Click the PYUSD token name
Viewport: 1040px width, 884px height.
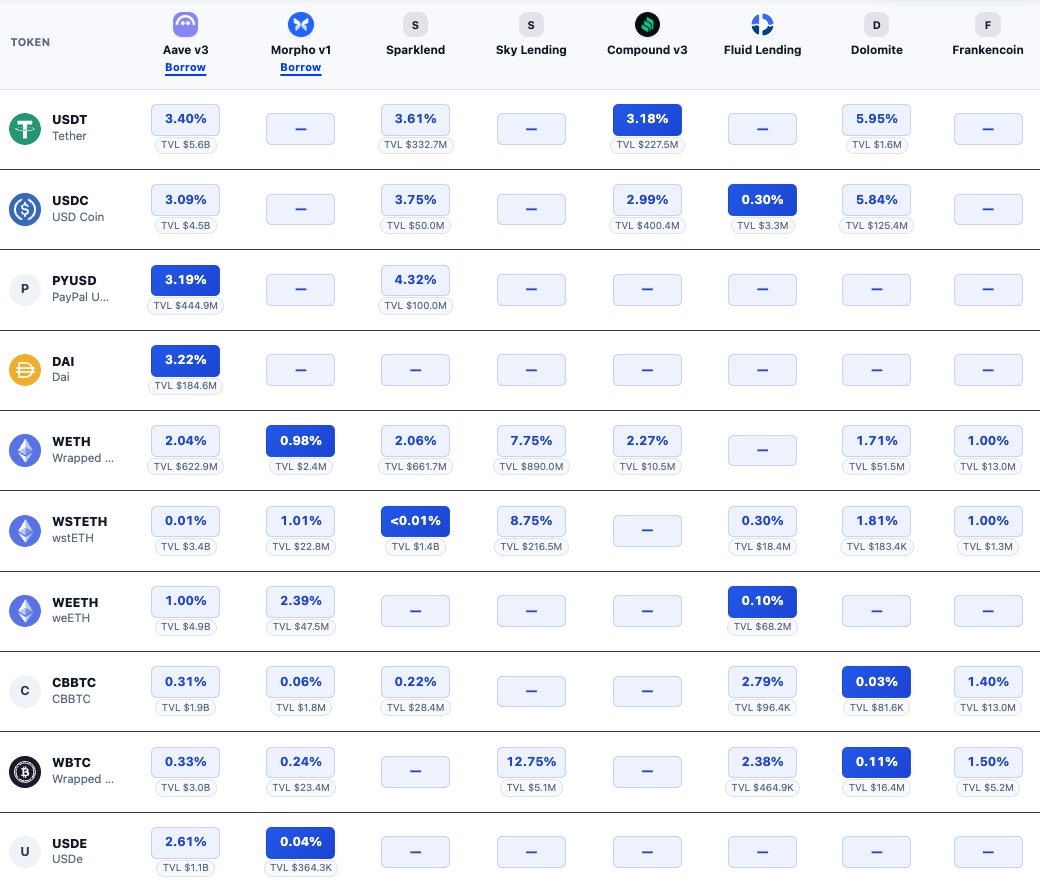74,281
